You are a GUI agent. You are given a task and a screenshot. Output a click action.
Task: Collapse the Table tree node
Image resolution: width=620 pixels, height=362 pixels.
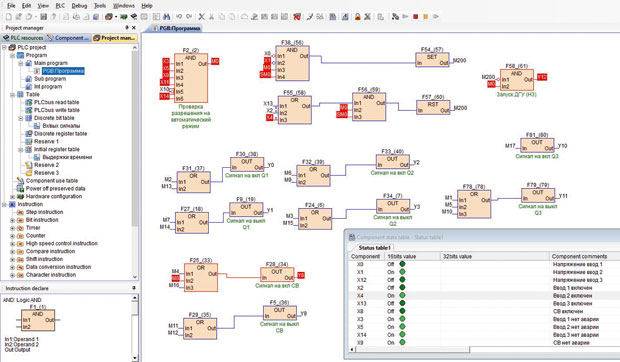12,94
